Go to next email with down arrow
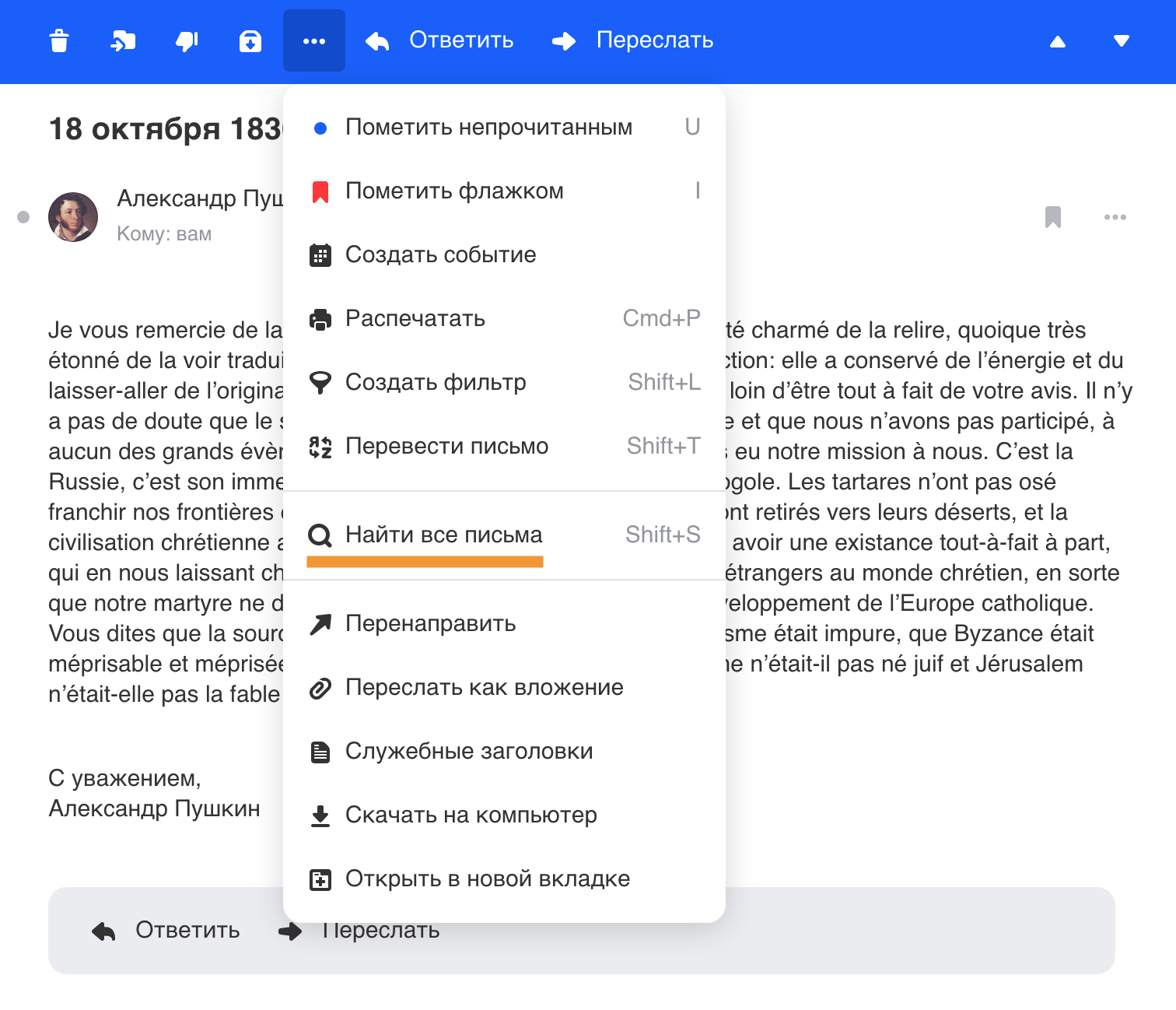The image size is (1176, 1010). (1121, 41)
